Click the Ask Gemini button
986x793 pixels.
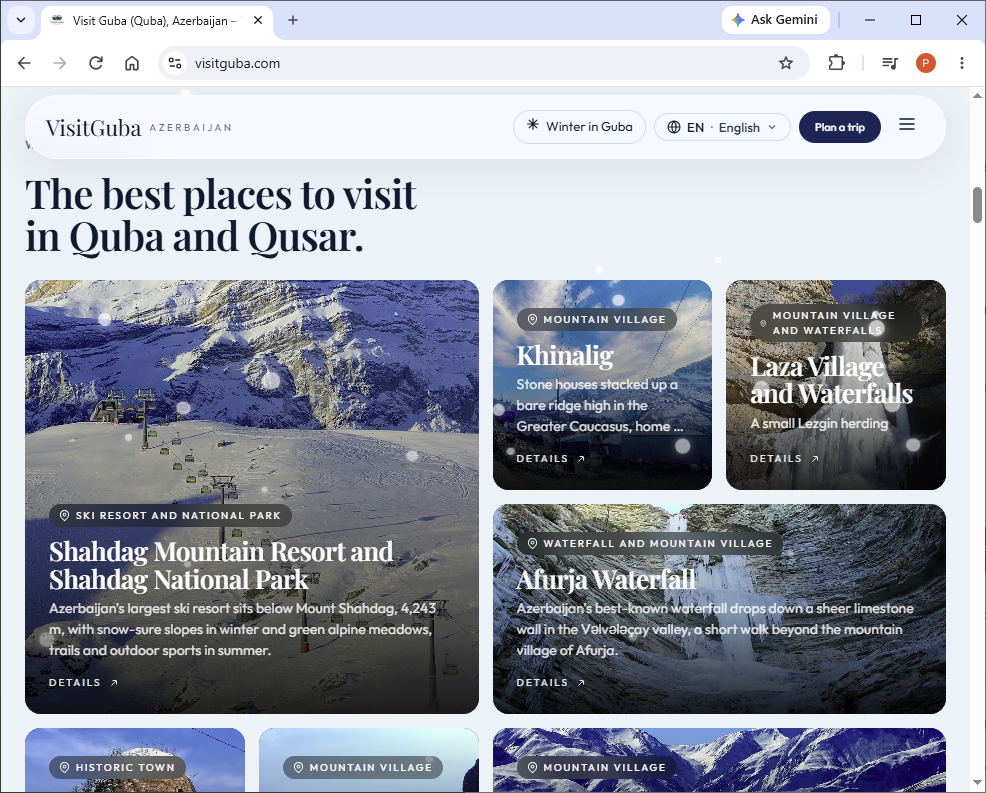775,20
